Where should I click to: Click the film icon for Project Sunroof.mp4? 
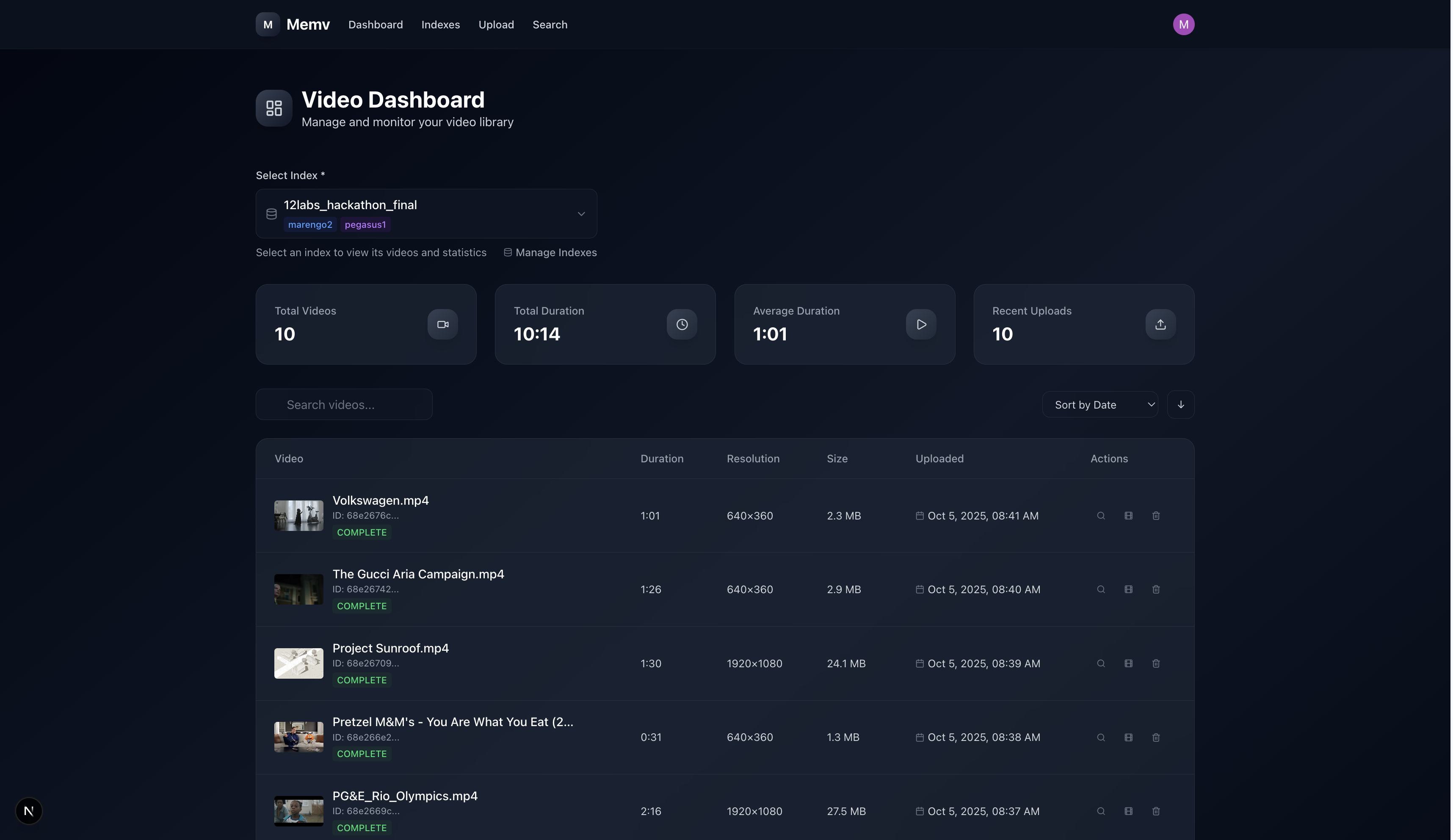1128,663
